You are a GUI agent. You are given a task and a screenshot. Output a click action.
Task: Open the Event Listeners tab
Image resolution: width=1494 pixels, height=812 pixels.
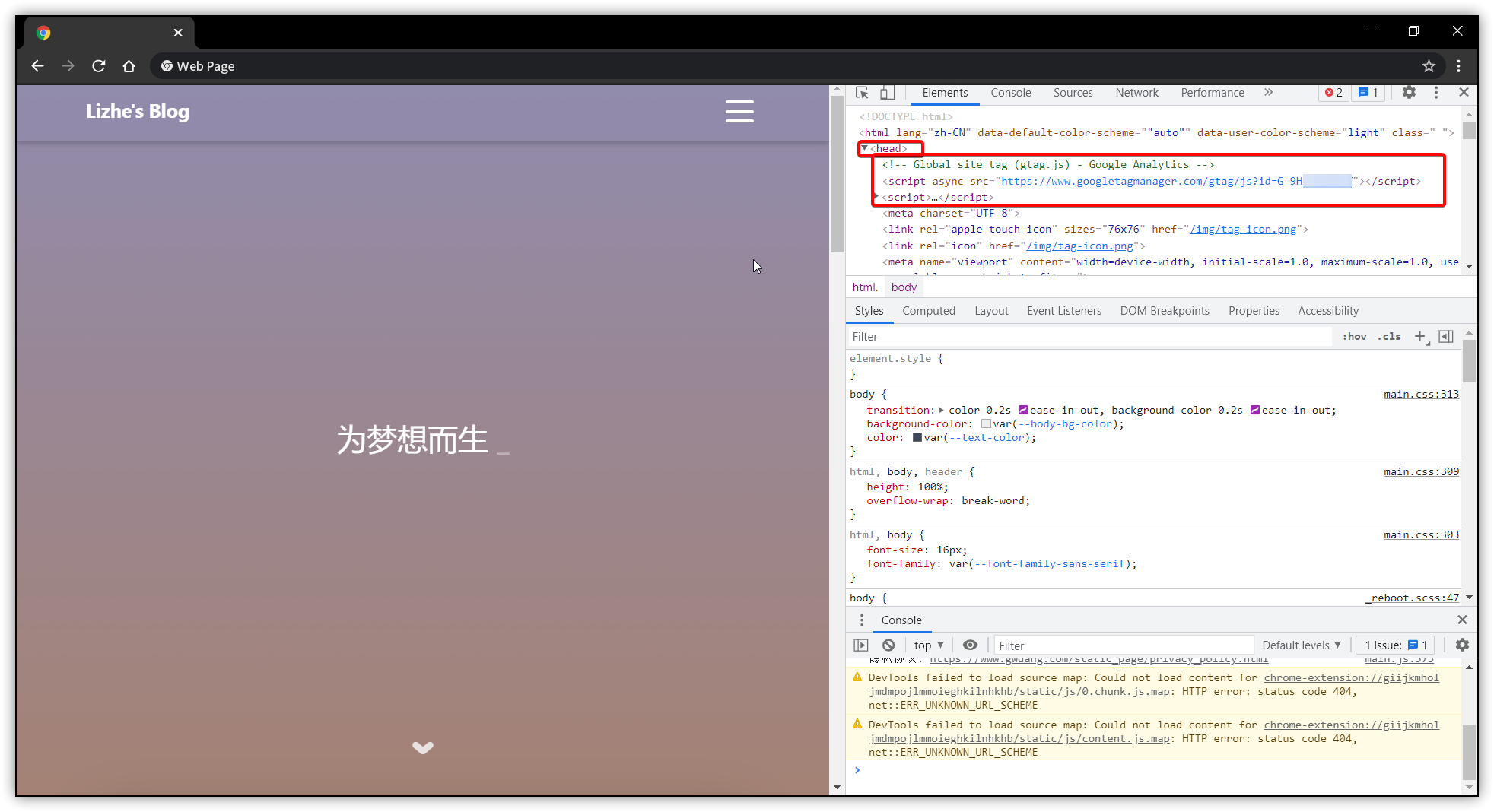1063,311
